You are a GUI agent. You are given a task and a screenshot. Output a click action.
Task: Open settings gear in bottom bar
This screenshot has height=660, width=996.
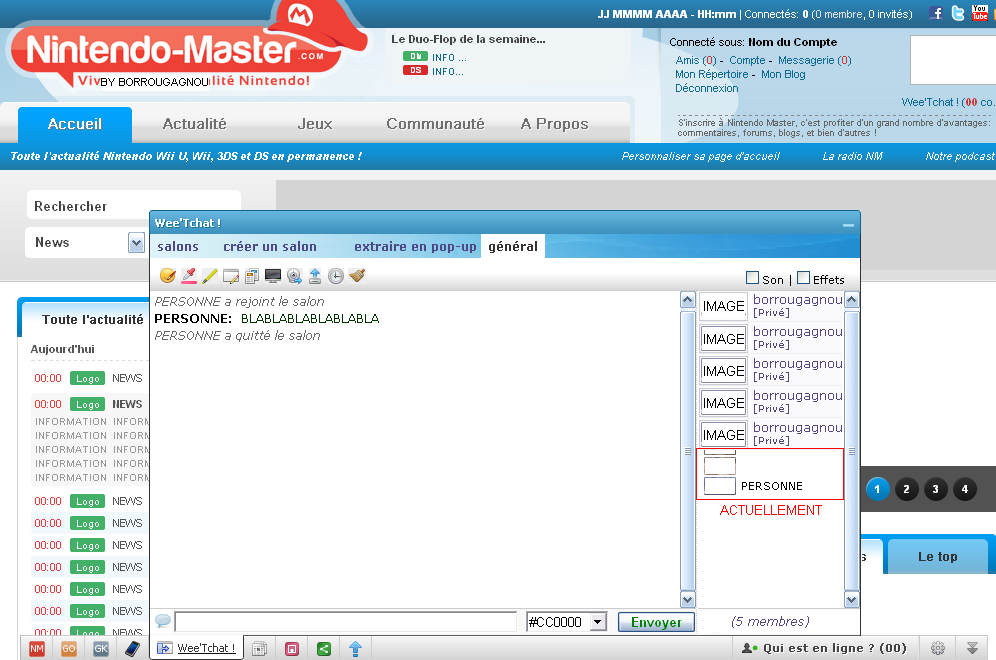point(938,648)
